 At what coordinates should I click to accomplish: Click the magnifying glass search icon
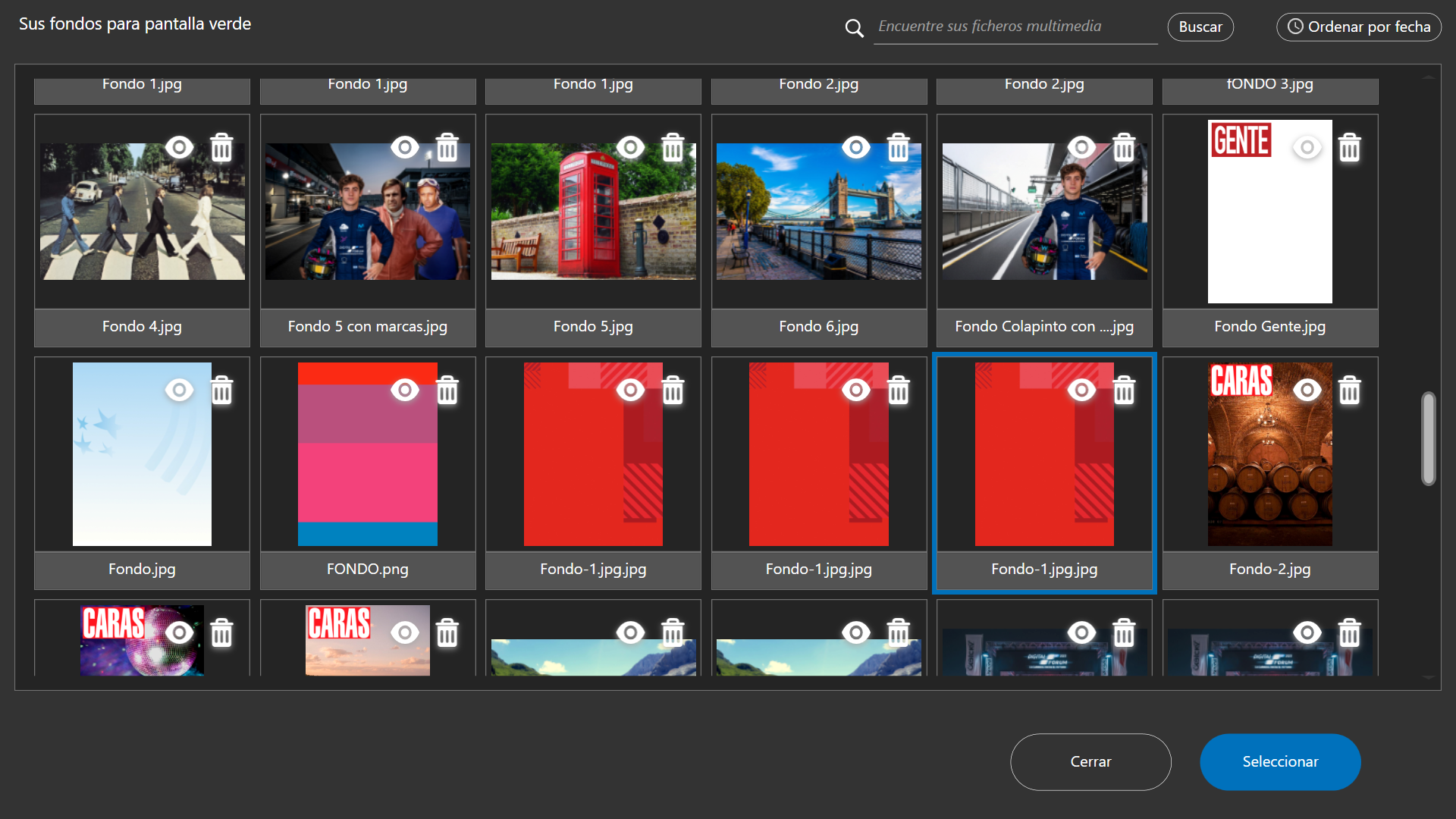tap(855, 28)
